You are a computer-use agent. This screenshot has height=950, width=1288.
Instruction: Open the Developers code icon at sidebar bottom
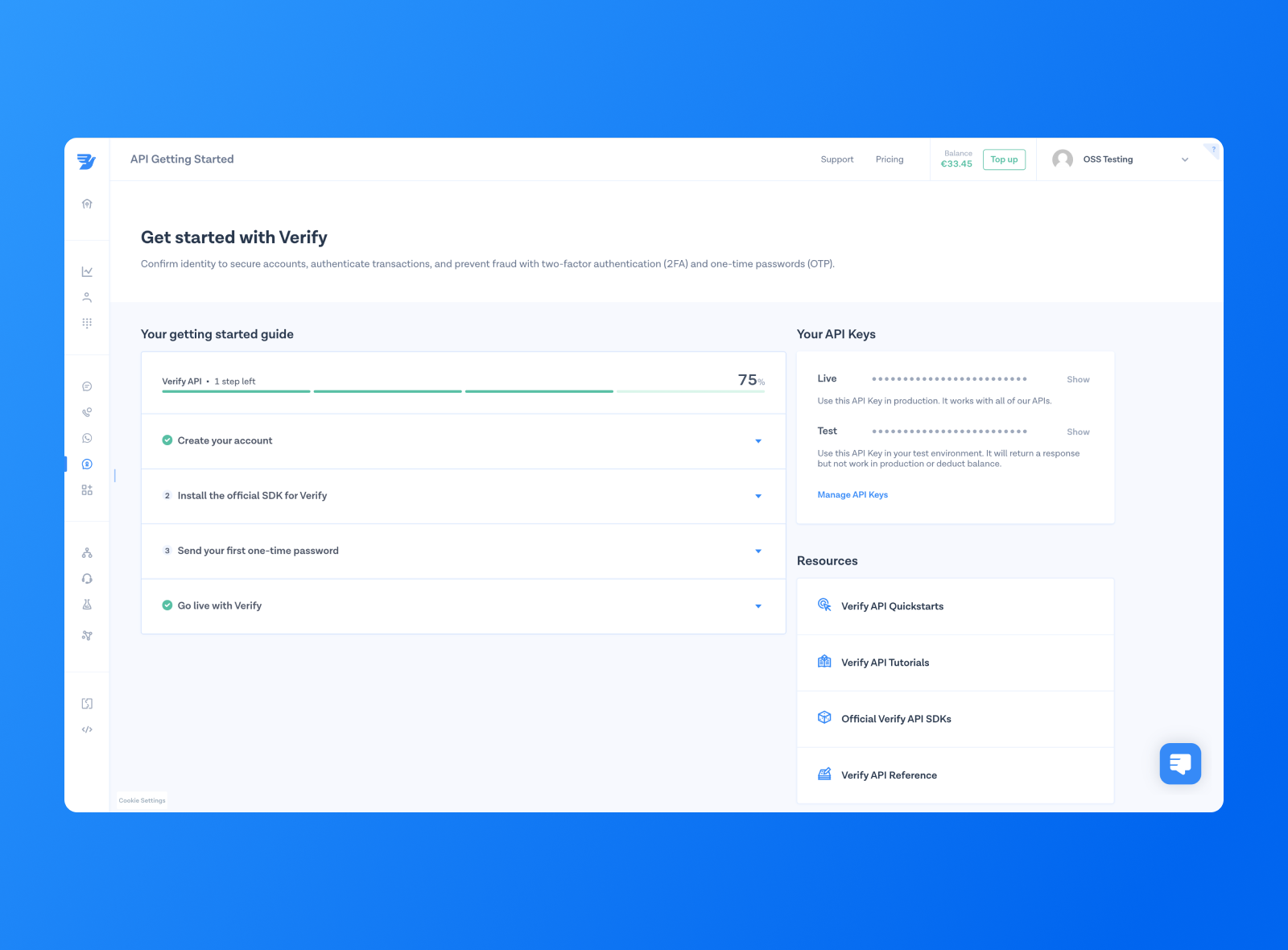87,729
